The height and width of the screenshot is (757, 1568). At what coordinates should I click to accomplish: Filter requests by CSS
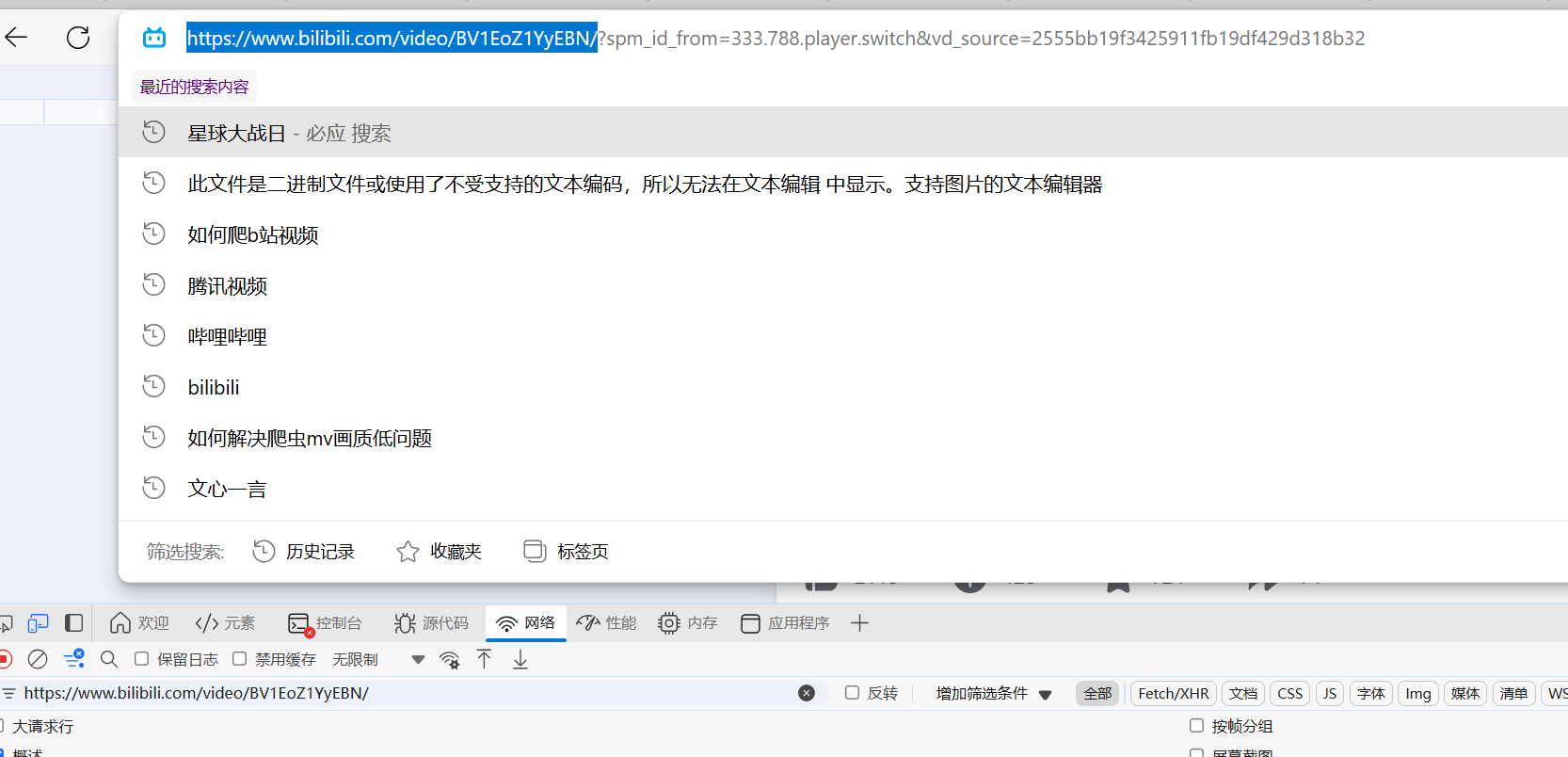tap(1290, 694)
